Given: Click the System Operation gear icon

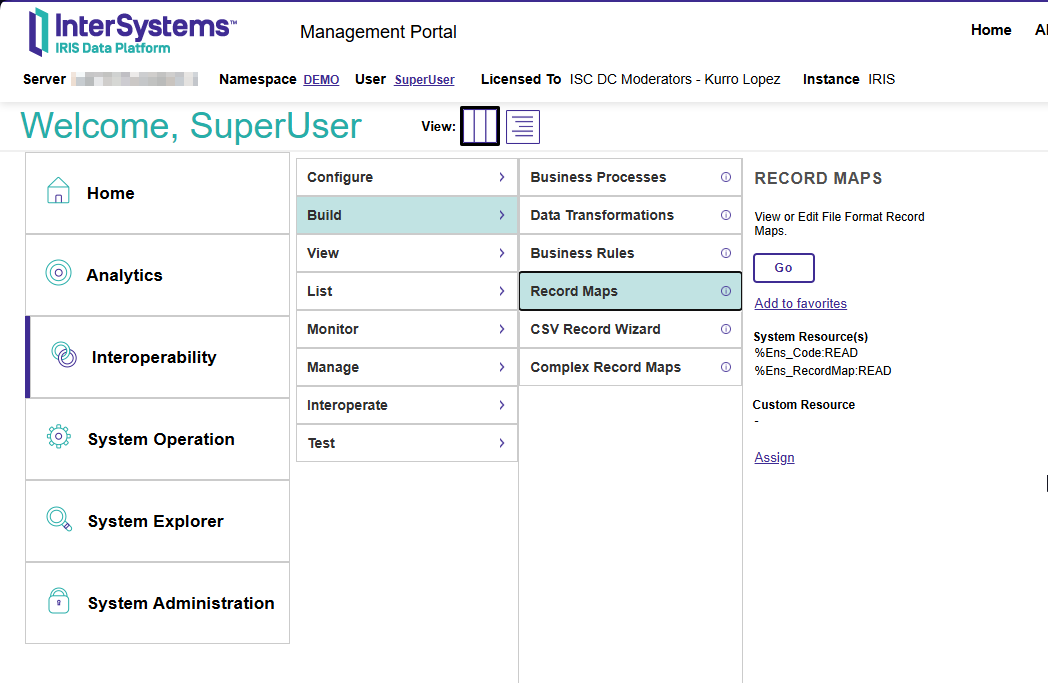Looking at the screenshot, I should pyautogui.click(x=59, y=438).
